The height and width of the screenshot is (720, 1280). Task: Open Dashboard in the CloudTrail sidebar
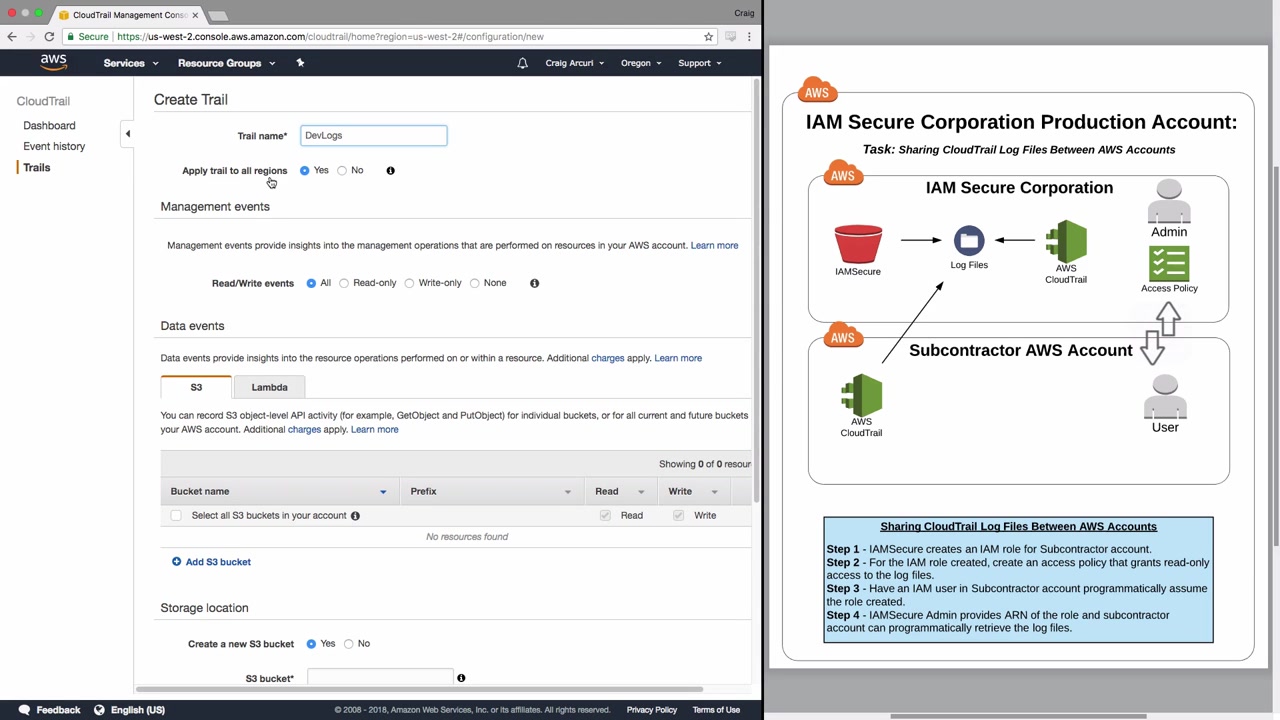pos(49,126)
